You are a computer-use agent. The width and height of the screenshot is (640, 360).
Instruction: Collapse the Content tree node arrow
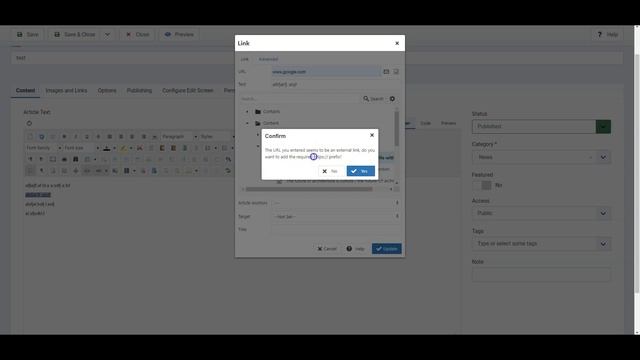247,123
